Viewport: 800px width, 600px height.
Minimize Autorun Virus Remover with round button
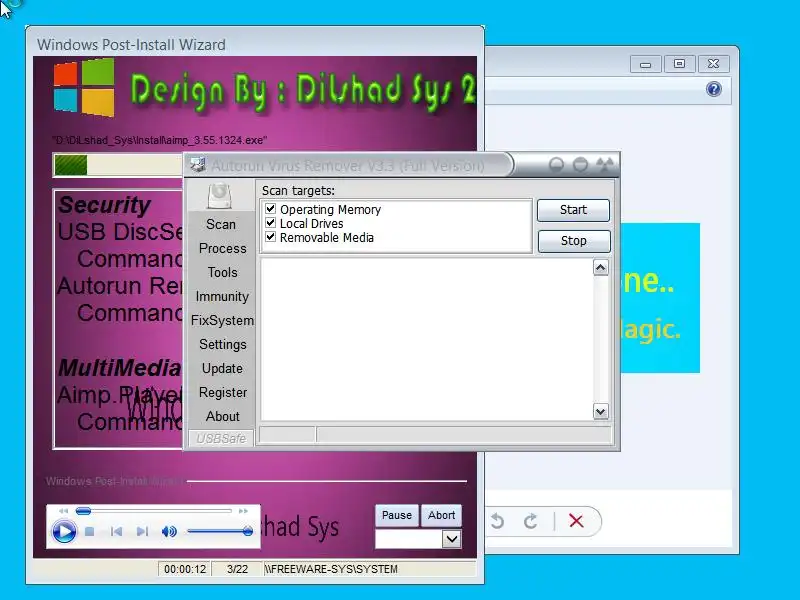click(x=556, y=165)
